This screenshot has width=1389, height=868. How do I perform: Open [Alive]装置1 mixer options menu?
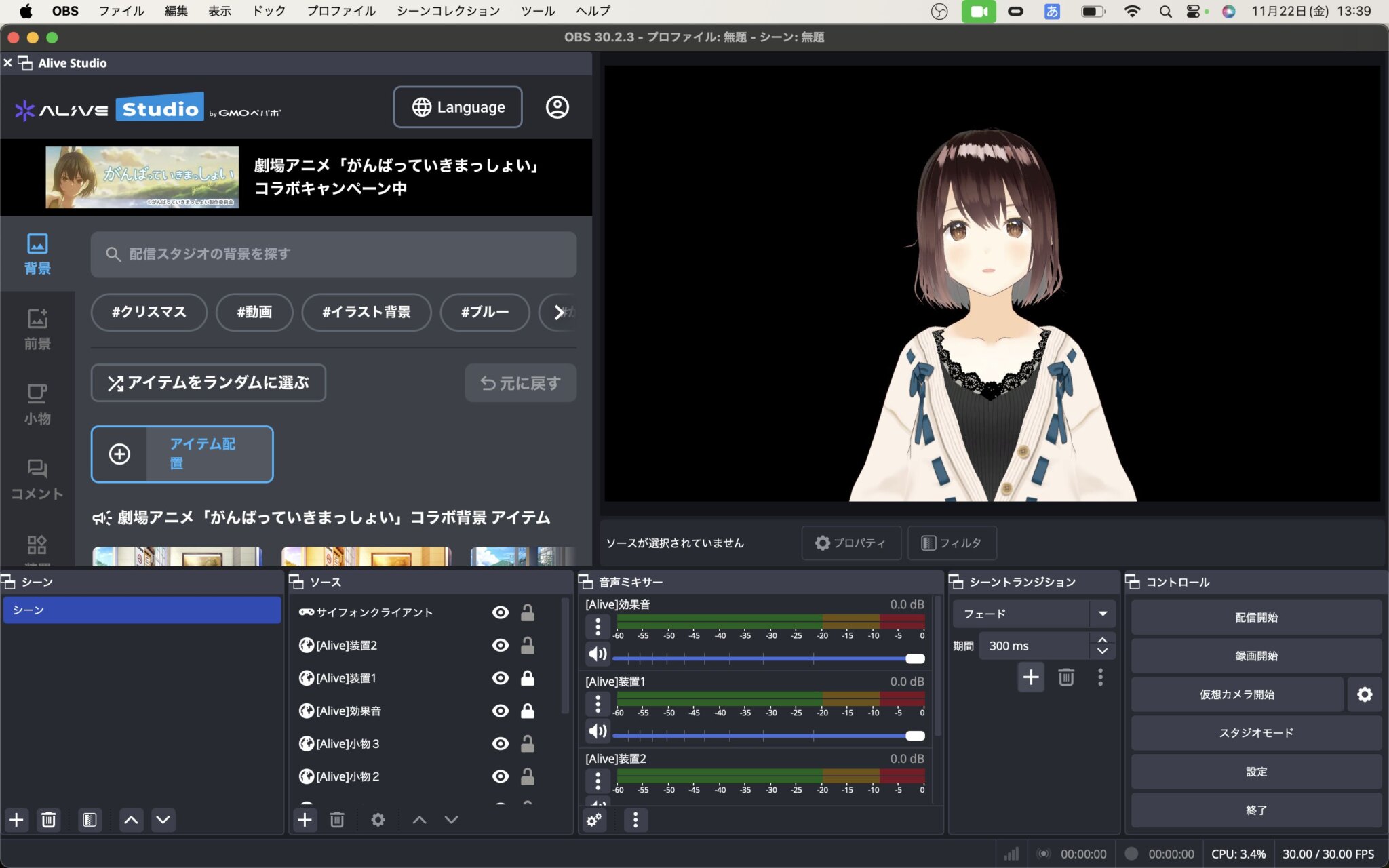point(598,705)
